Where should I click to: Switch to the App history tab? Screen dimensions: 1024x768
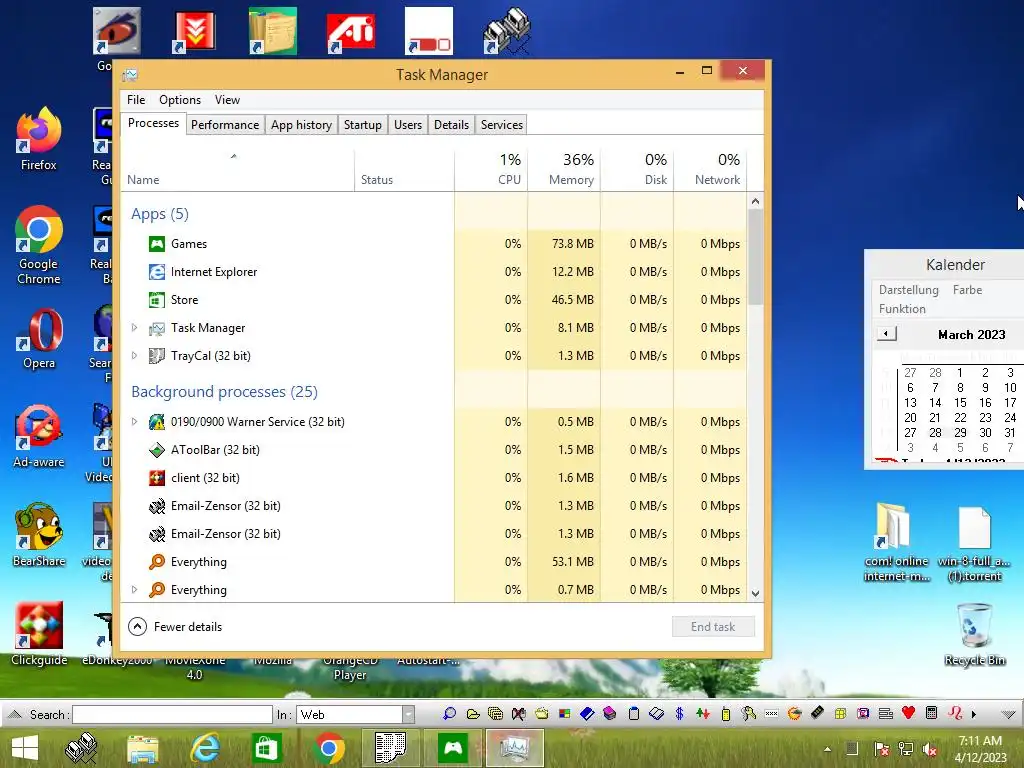(301, 125)
